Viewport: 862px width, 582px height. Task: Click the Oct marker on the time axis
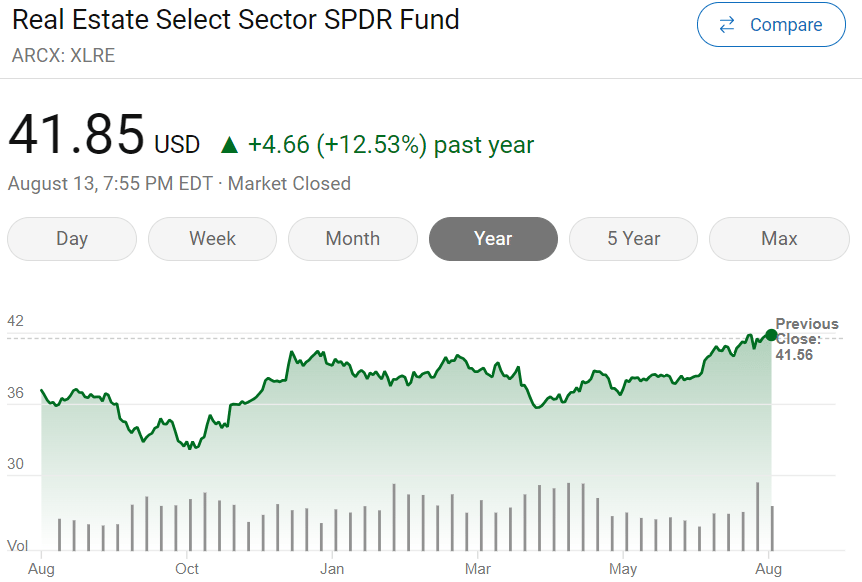coord(187,569)
